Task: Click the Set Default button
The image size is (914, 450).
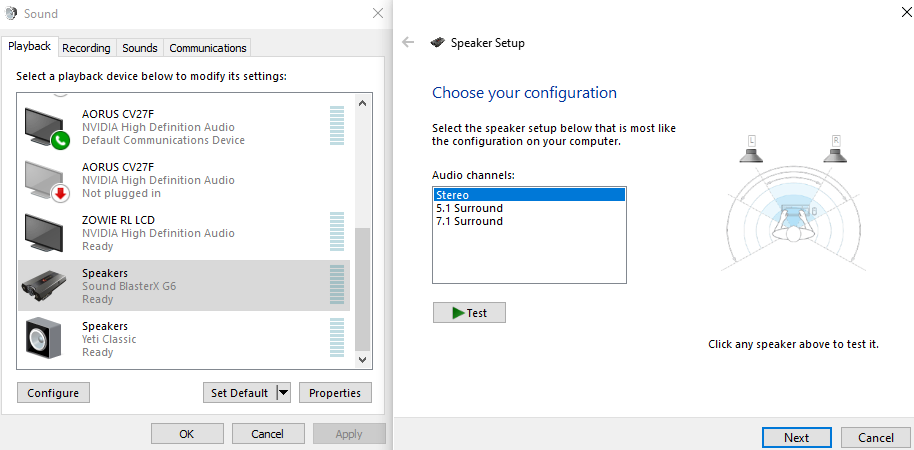Action: [x=240, y=393]
